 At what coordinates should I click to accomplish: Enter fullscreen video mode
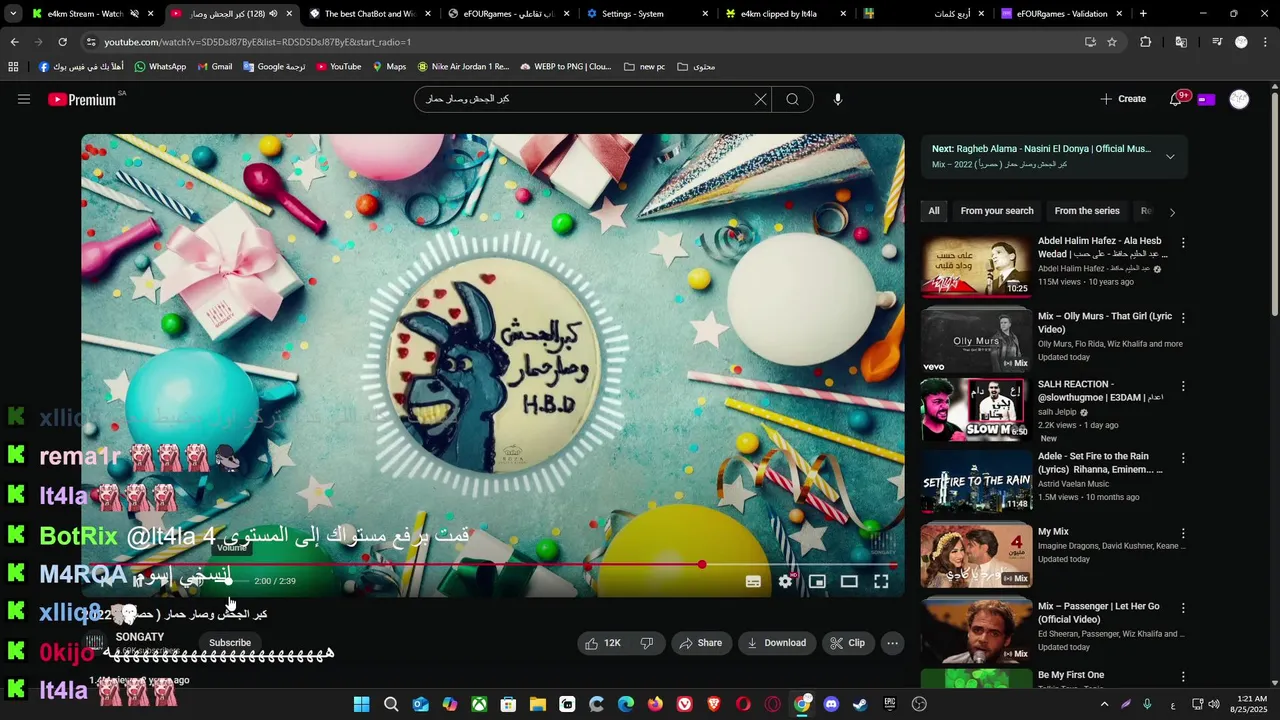[x=881, y=581]
